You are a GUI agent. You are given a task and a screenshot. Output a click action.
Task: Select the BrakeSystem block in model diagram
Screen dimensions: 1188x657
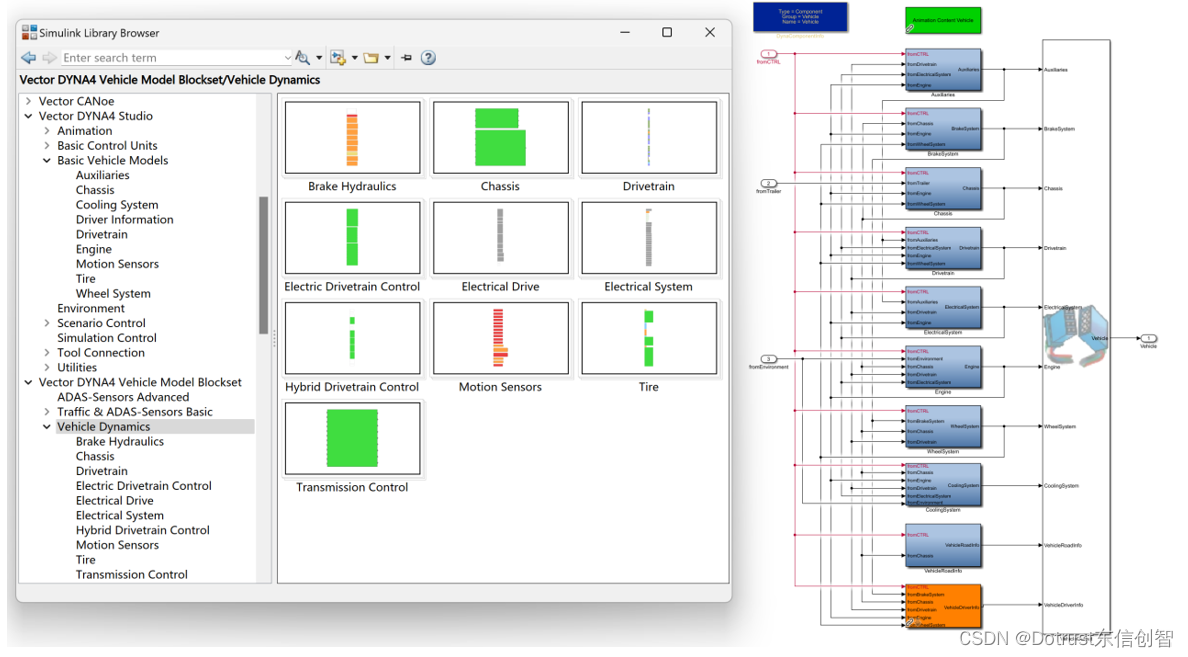tap(943, 130)
